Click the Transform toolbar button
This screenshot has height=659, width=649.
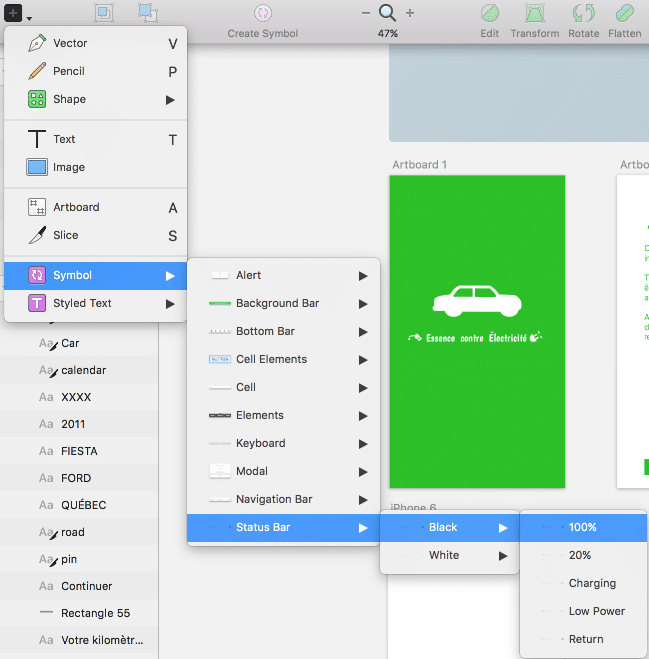click(x=534, y=14)
